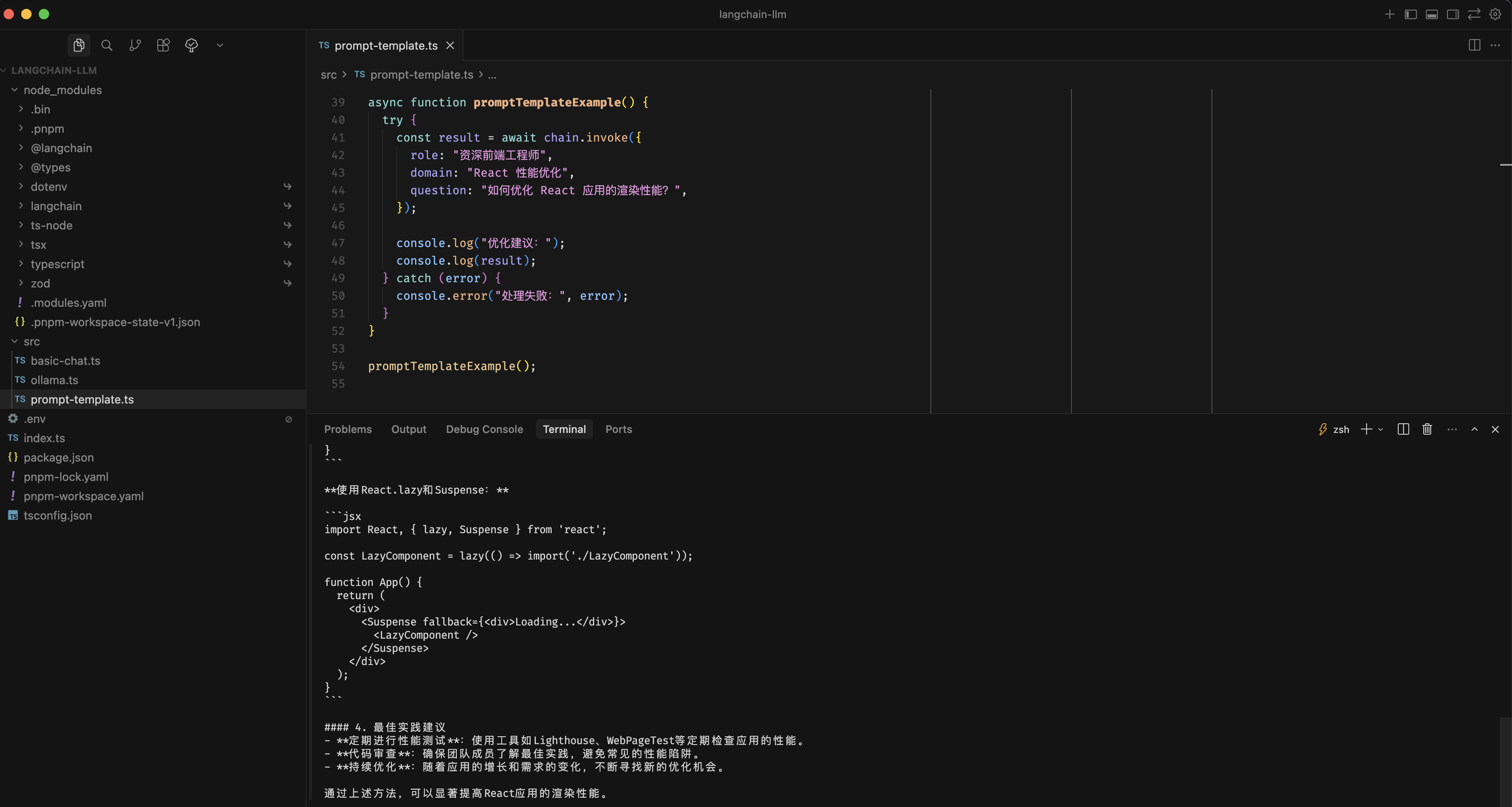
Task: Close the prompt-template.ts editor tab
Action: point(450,45)
